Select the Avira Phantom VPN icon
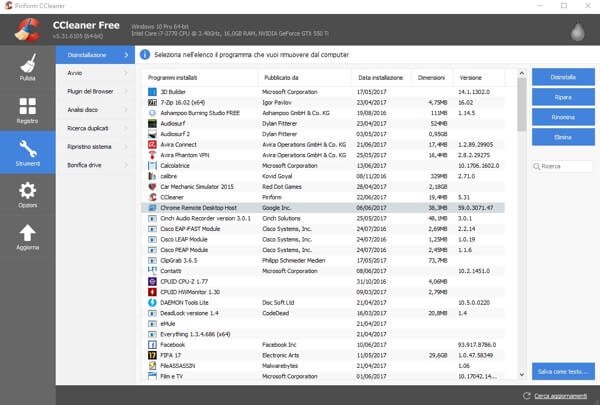 [152, 155]
